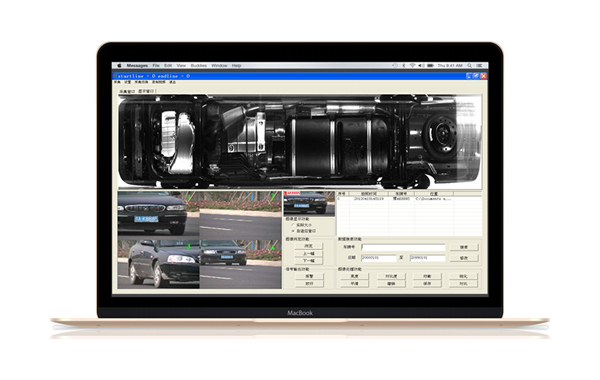Switch to the 显示窗口 display tab

click(x=146, y=91)
